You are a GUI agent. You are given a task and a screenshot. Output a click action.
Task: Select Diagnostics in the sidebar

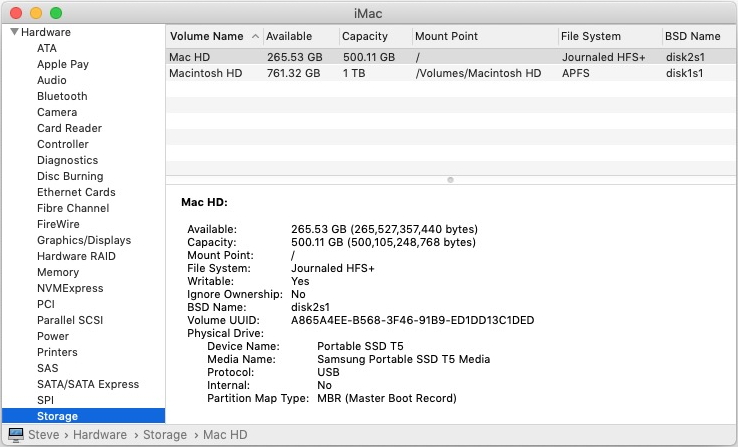point(67,160)
